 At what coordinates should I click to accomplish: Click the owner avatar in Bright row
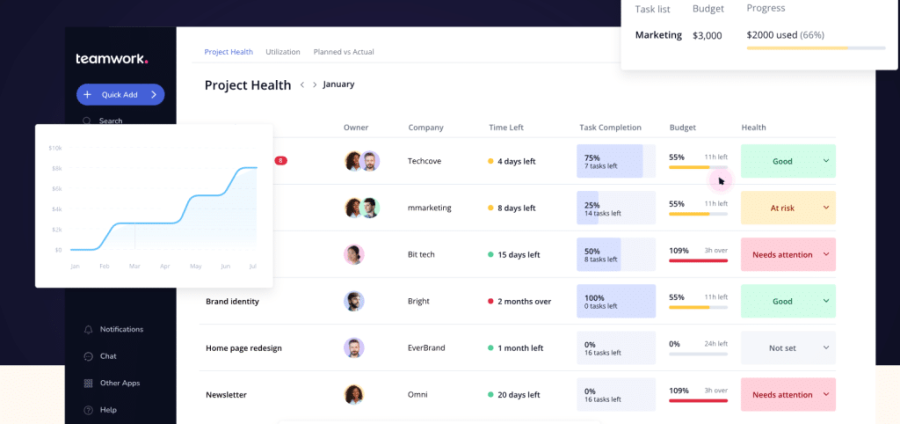pyautogui.click(x=354, y=301)
